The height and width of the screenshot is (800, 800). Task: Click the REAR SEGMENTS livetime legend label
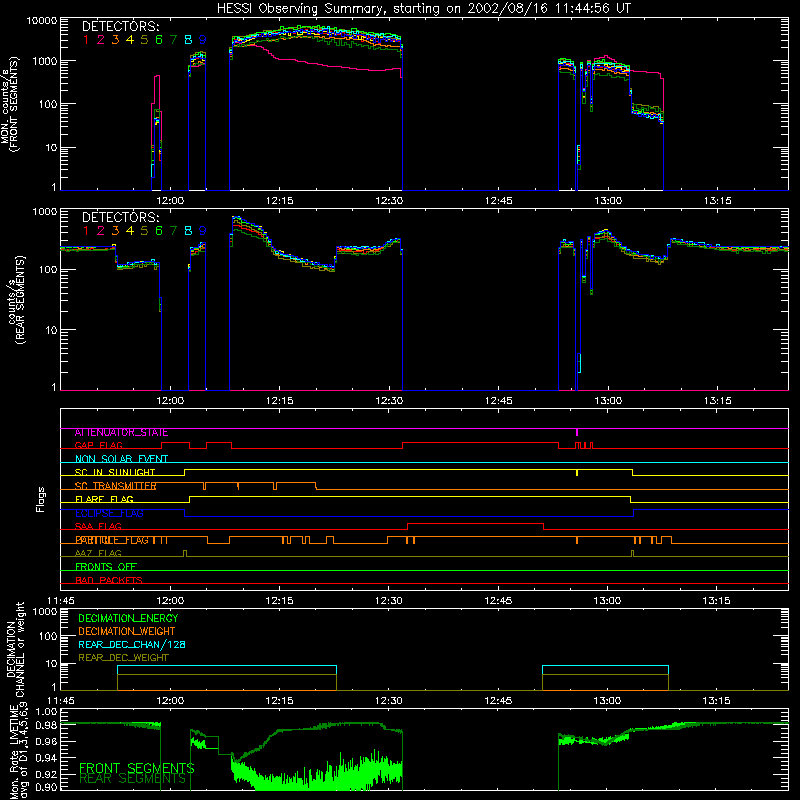pyautogui.click(x=133, y=779)
